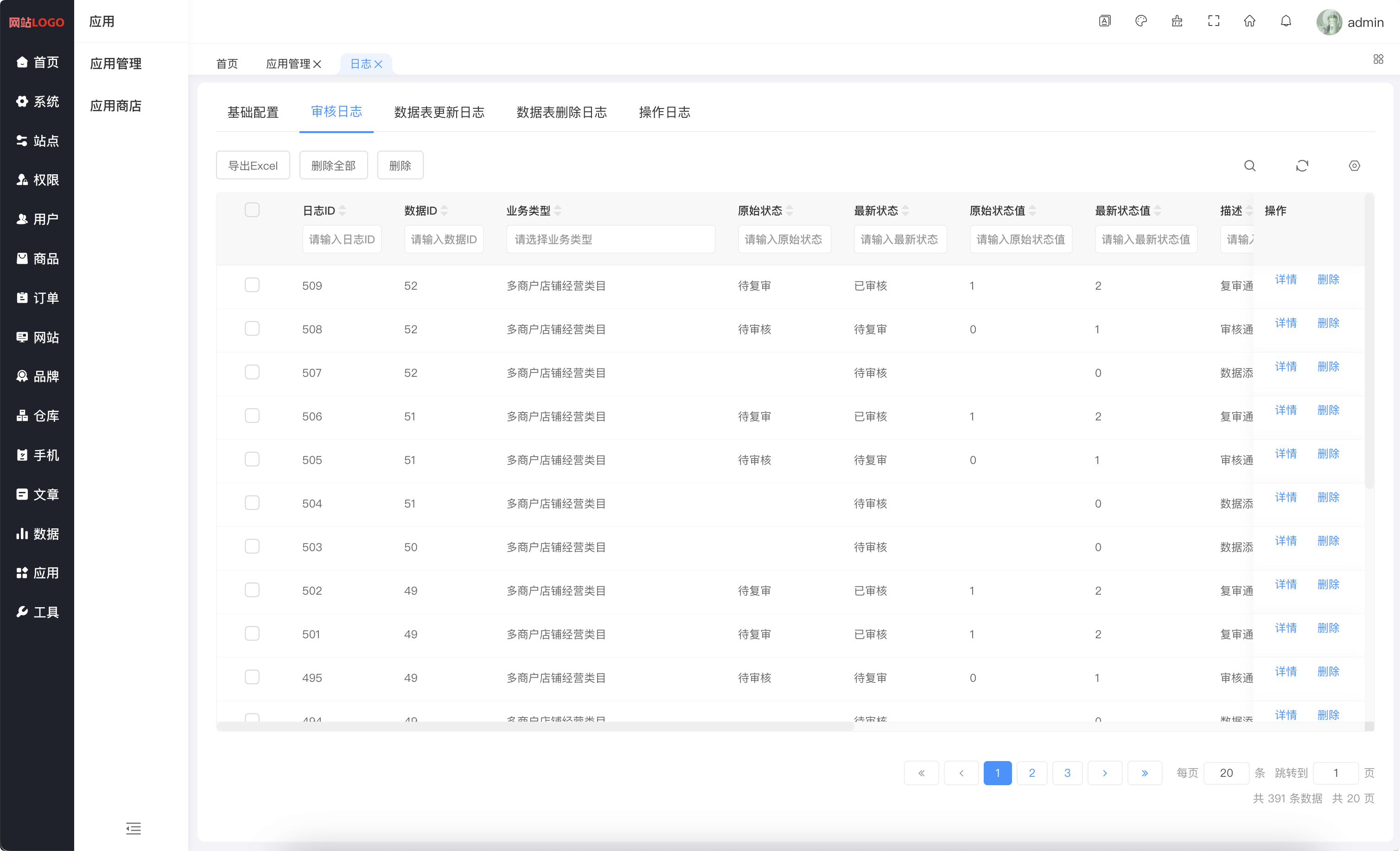Click the theme palette icon in header

(x=1141, y=22)
